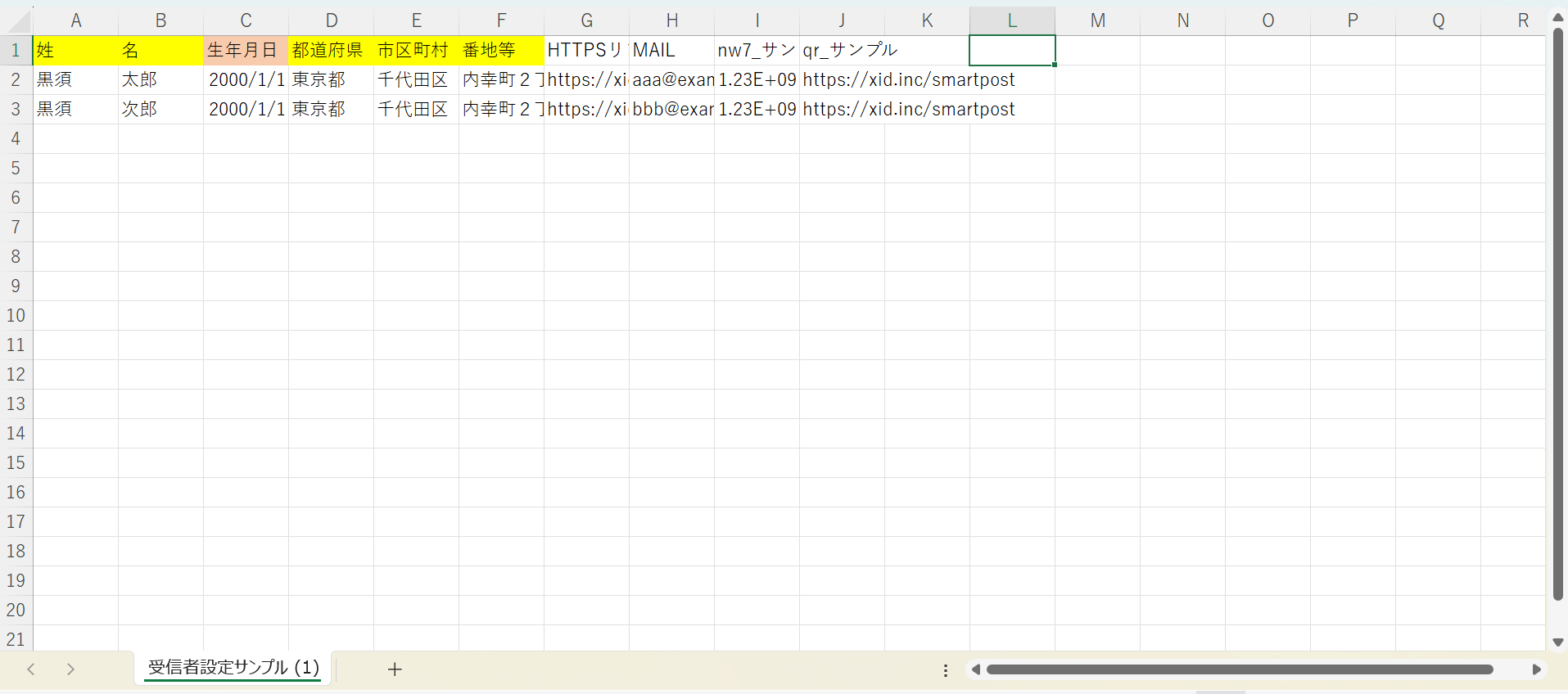Click the yellow 姓 header cell
1568x694 pixels.
pos(75,50)
